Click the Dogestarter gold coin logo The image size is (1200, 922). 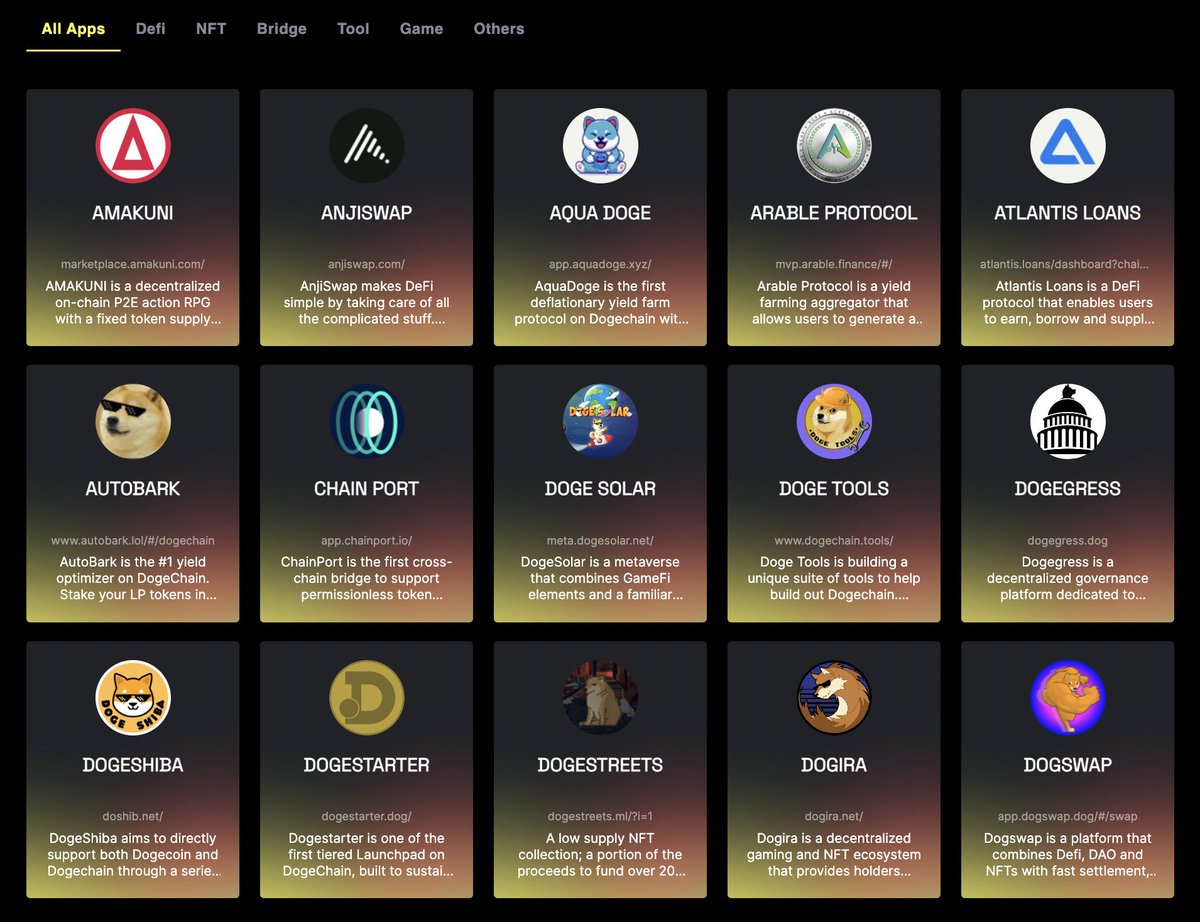point(367,698)
